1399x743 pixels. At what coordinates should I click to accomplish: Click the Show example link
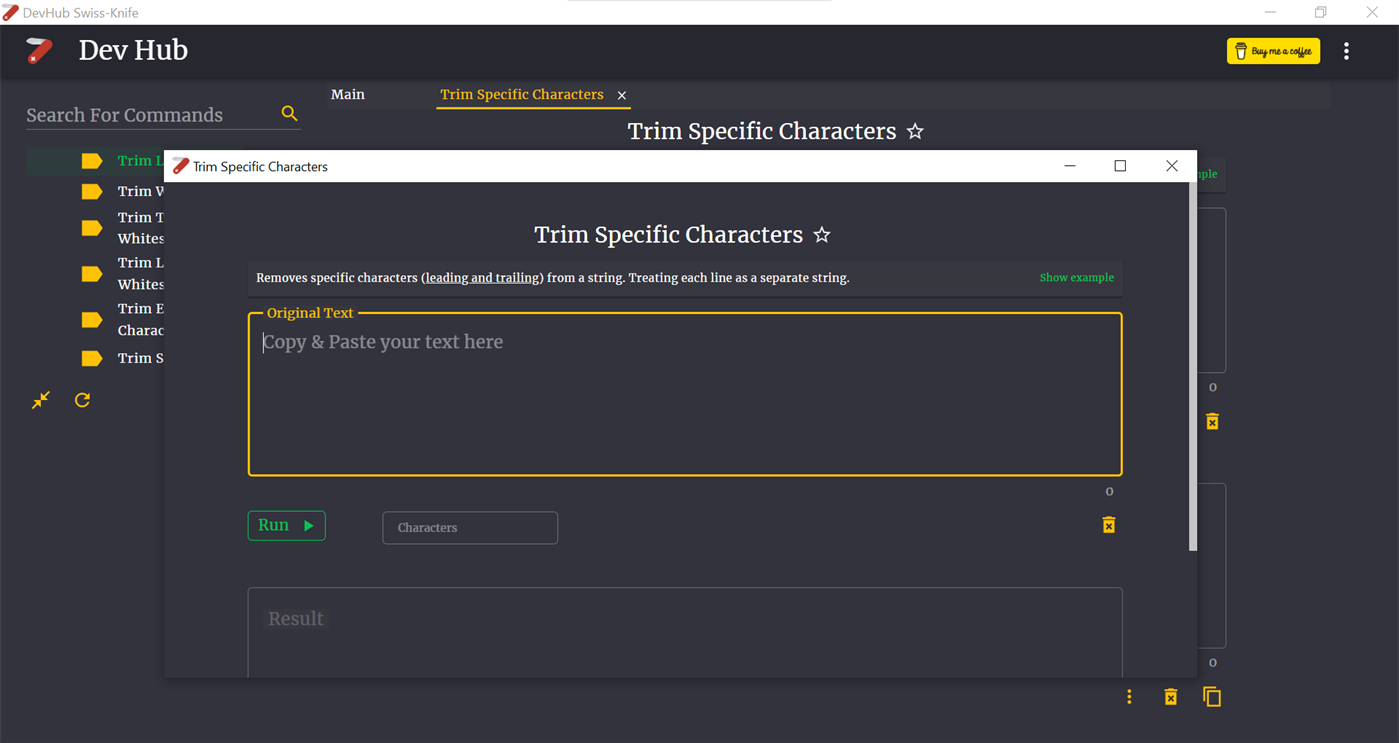1076,278
